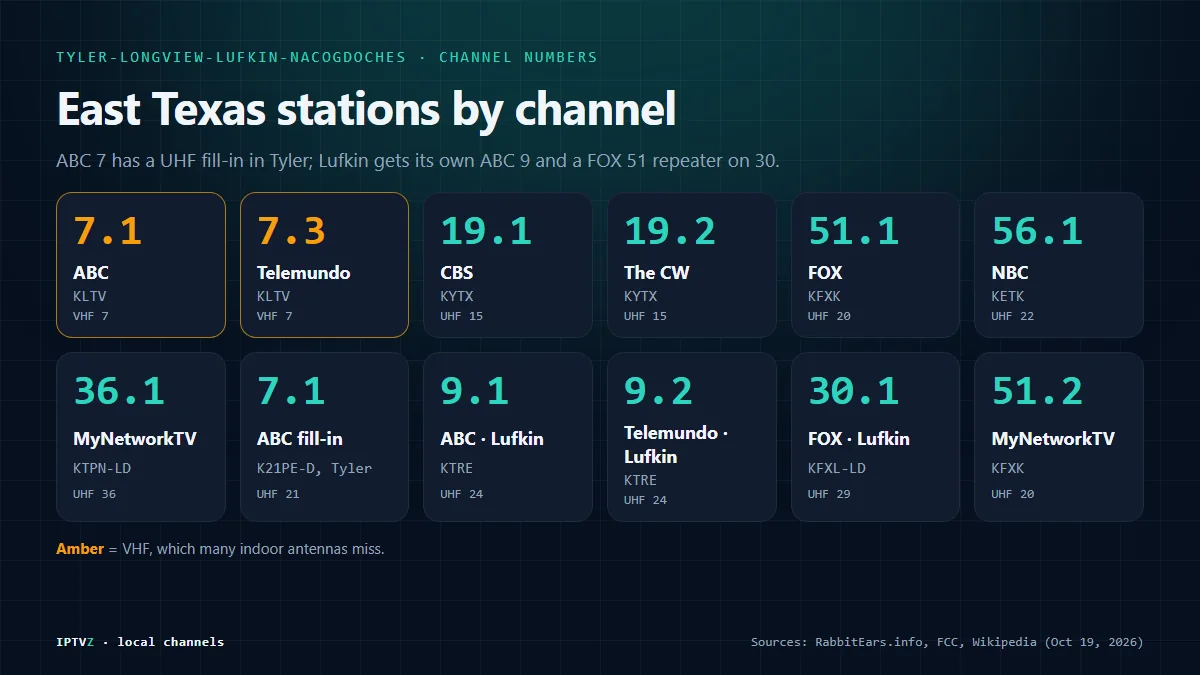
Task: Click the Tyler-Longview-Lufkin-Nacogdoches header label
Action: point(327,57)
